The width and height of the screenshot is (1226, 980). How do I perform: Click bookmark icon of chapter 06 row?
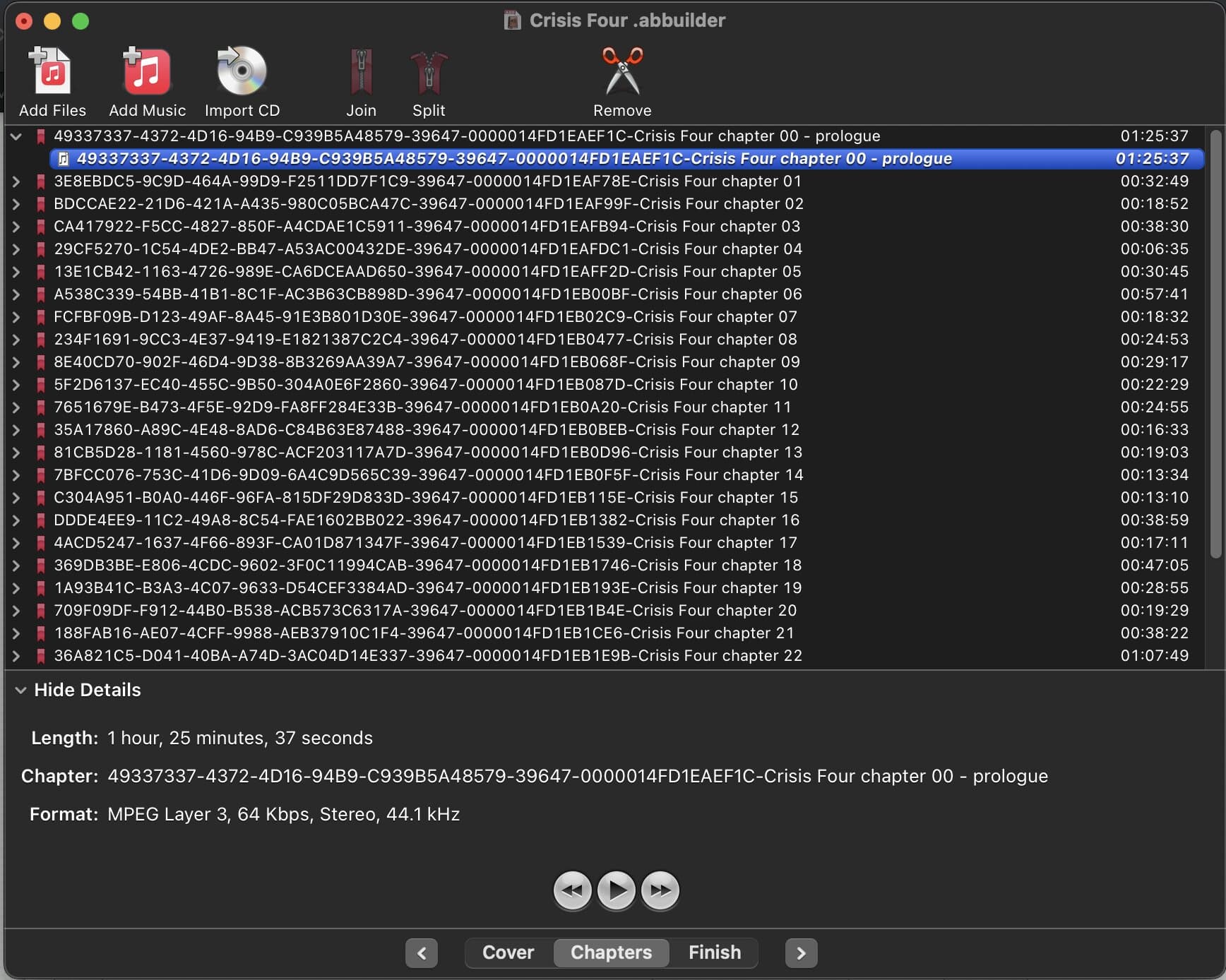click(x=41, y=294)
